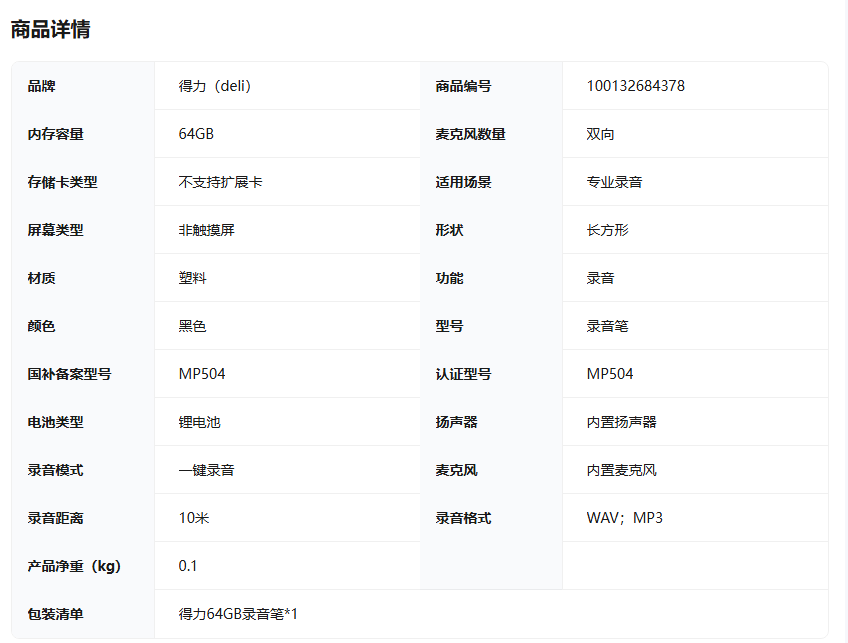Select the 扬声器 label
The width and height of the screenshot is (848, 643).
pyautogui.click(x=456, y=422)
